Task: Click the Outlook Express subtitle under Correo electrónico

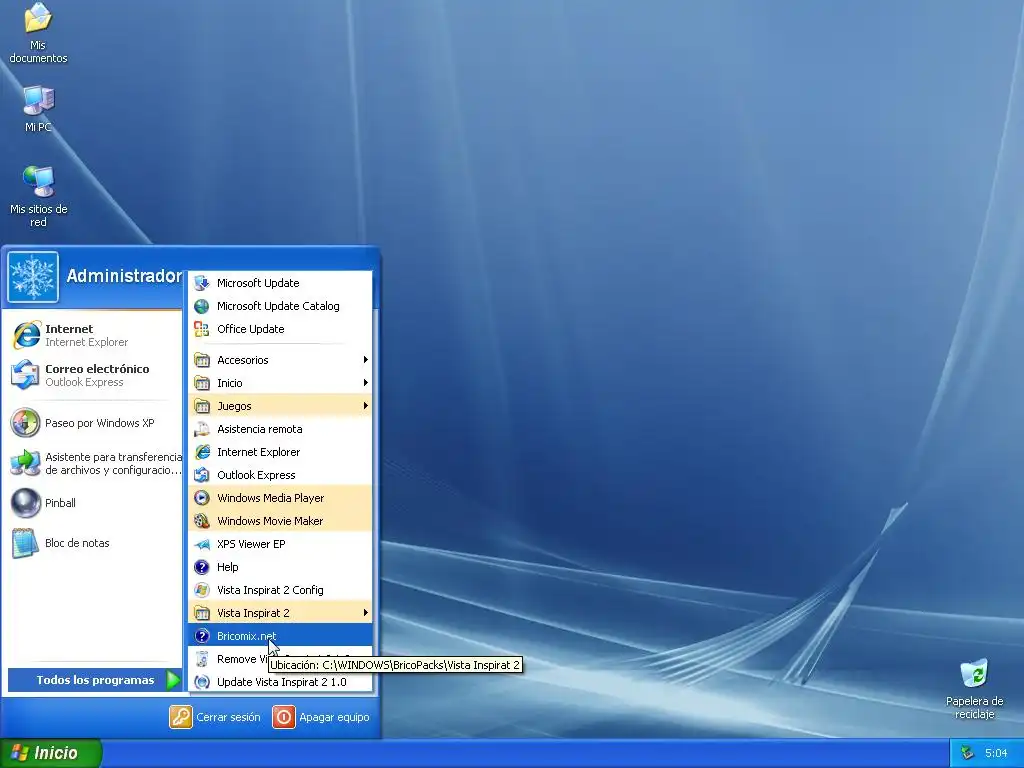Action: click(x=84, y=382)
